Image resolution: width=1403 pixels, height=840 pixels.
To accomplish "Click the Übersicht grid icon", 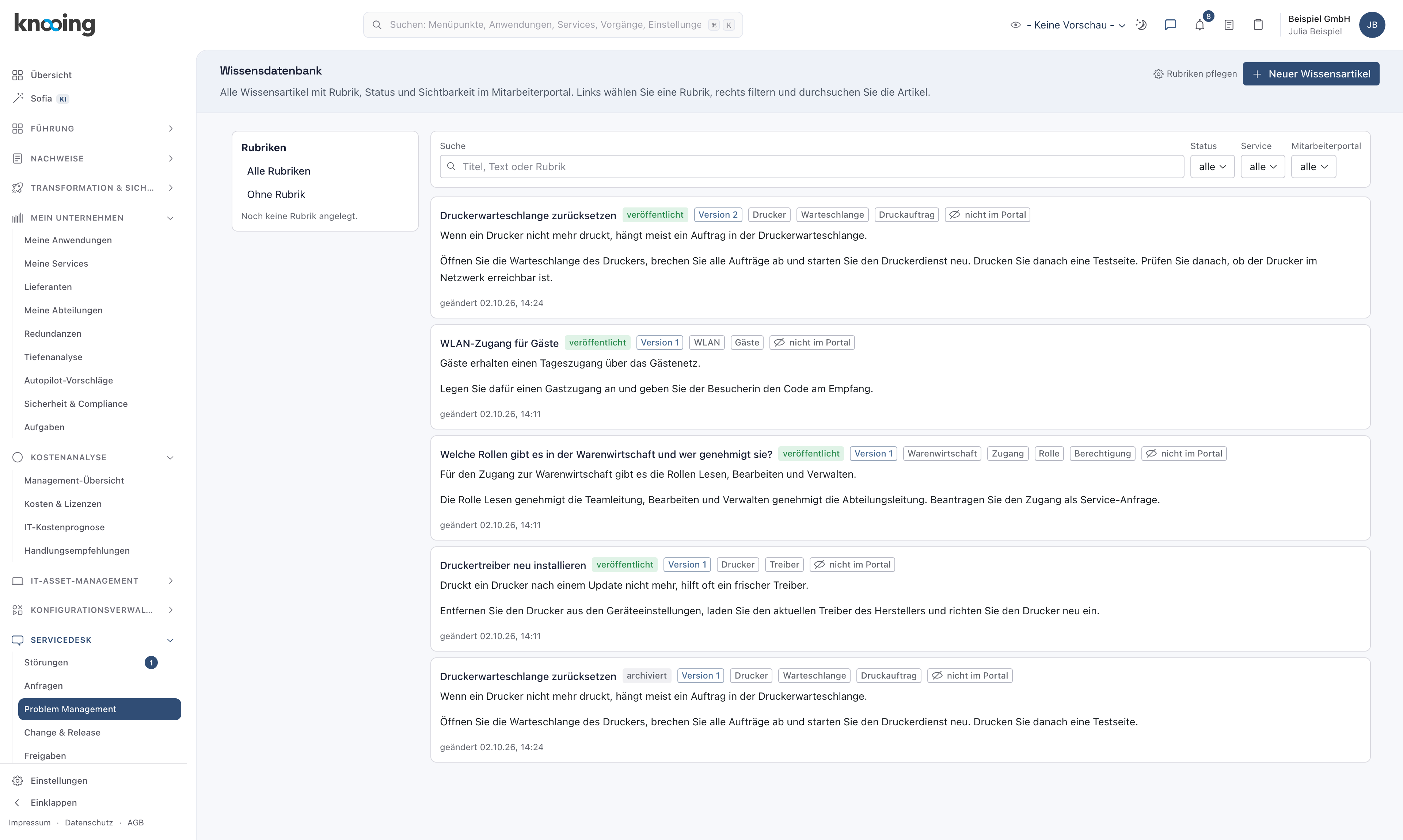I will pos(18,75).
